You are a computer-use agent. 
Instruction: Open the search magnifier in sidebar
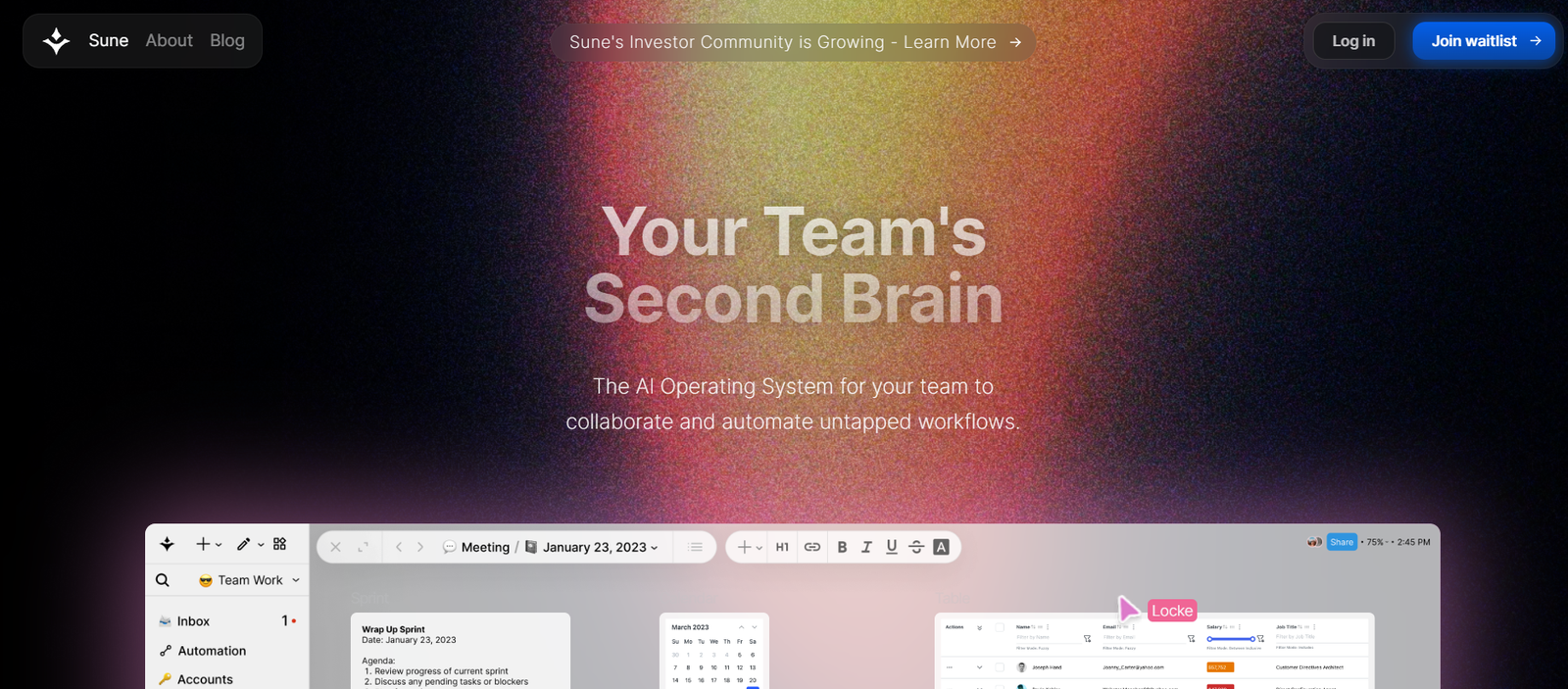point(163,580)
